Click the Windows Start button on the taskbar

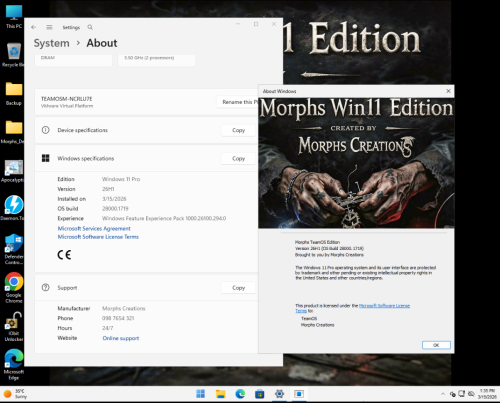point(201,394)
